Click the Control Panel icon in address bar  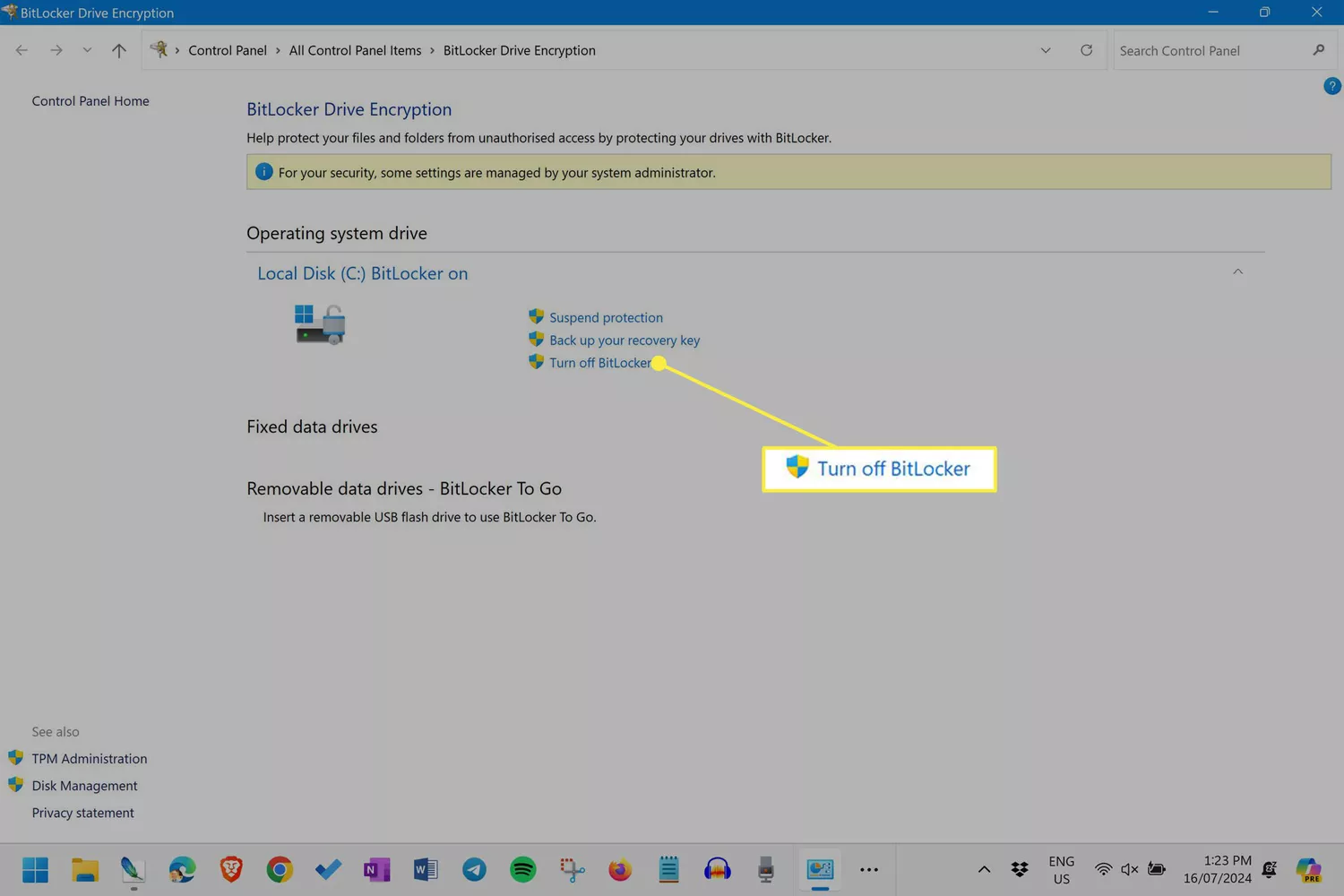pyautogui.click(x=159, y=49)
